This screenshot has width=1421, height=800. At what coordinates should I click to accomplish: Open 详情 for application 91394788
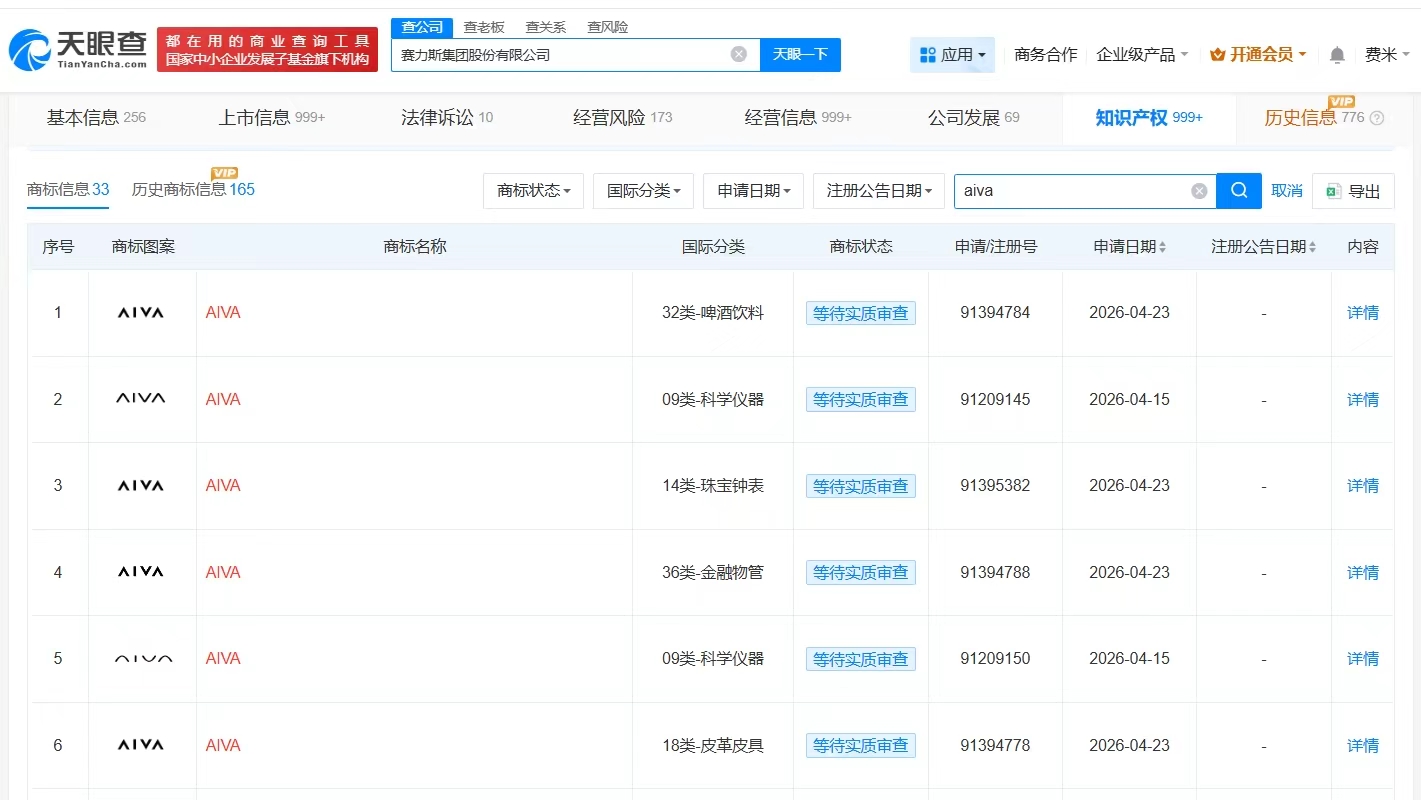click(x=1363, y=573)
